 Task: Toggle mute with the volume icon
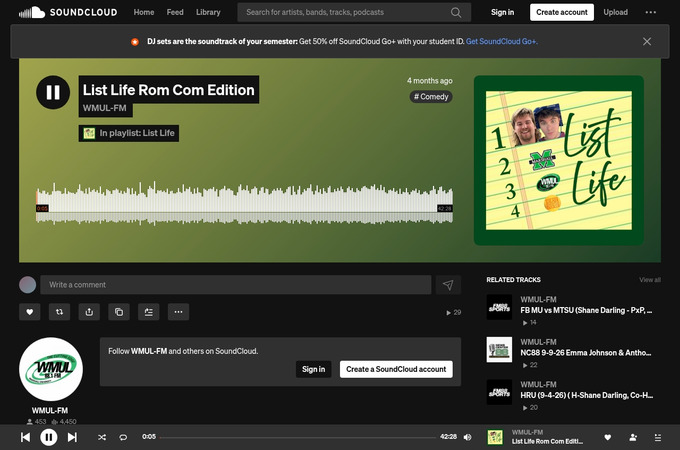[468, 437]
